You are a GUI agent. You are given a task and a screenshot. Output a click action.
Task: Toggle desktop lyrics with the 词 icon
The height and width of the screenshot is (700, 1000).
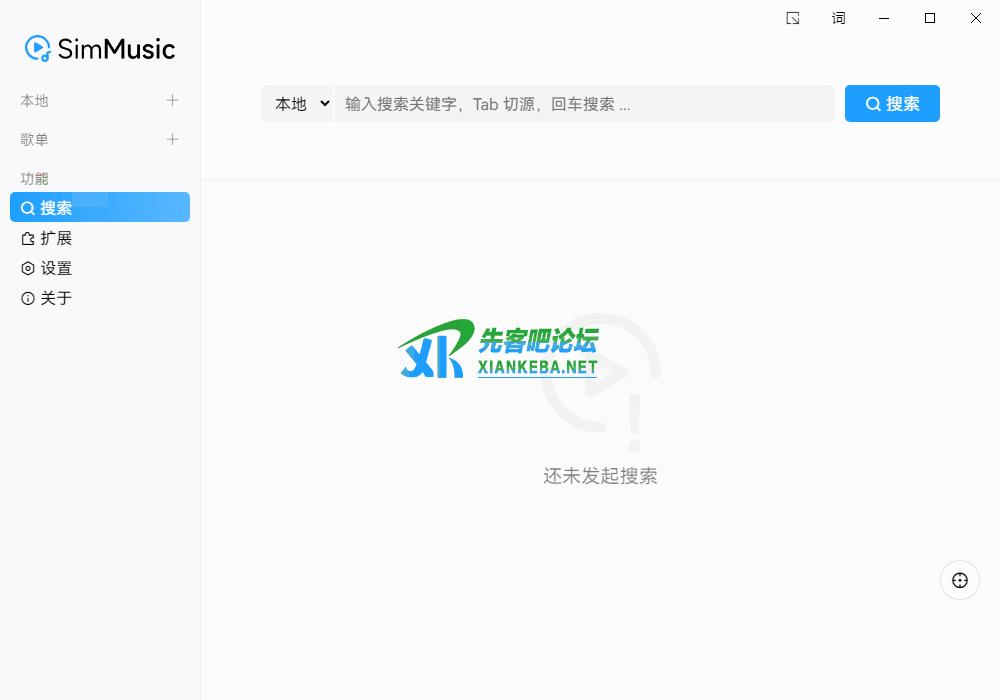(839, 18)
